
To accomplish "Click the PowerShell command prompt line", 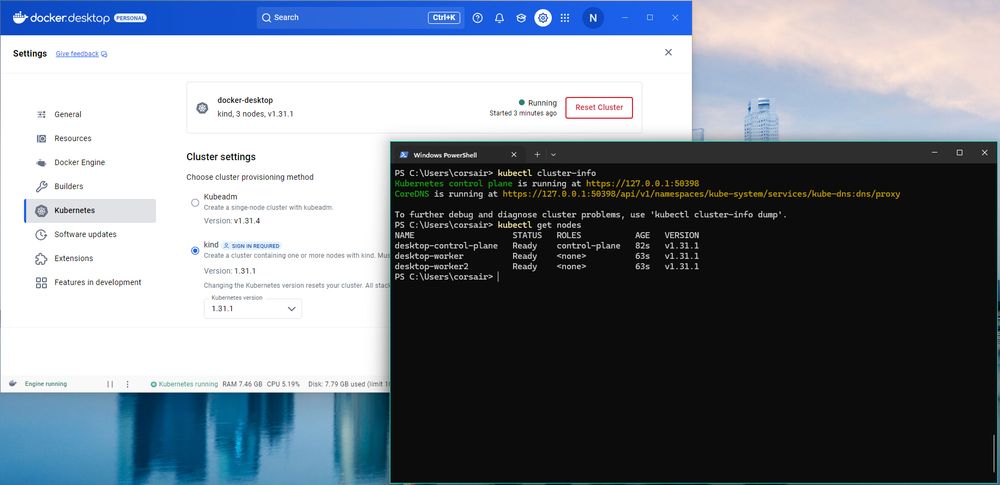I will coord(446,277).
